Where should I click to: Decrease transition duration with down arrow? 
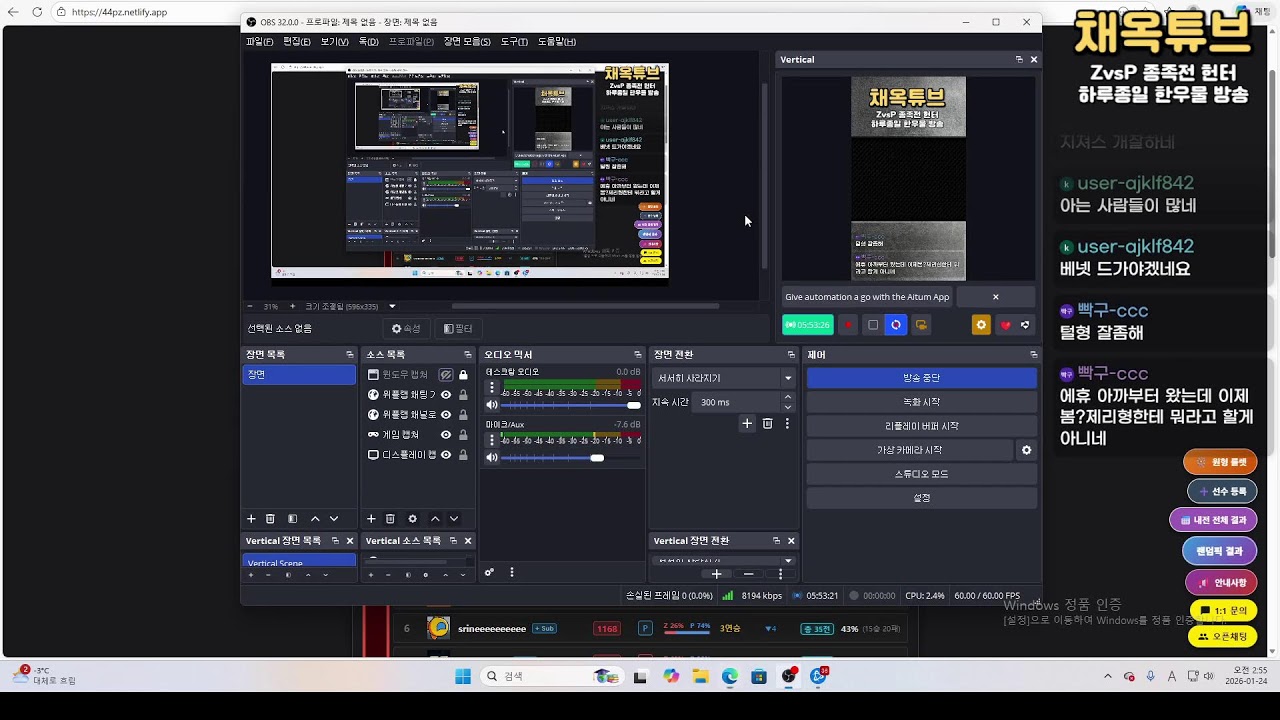click(x=787, y=407)
